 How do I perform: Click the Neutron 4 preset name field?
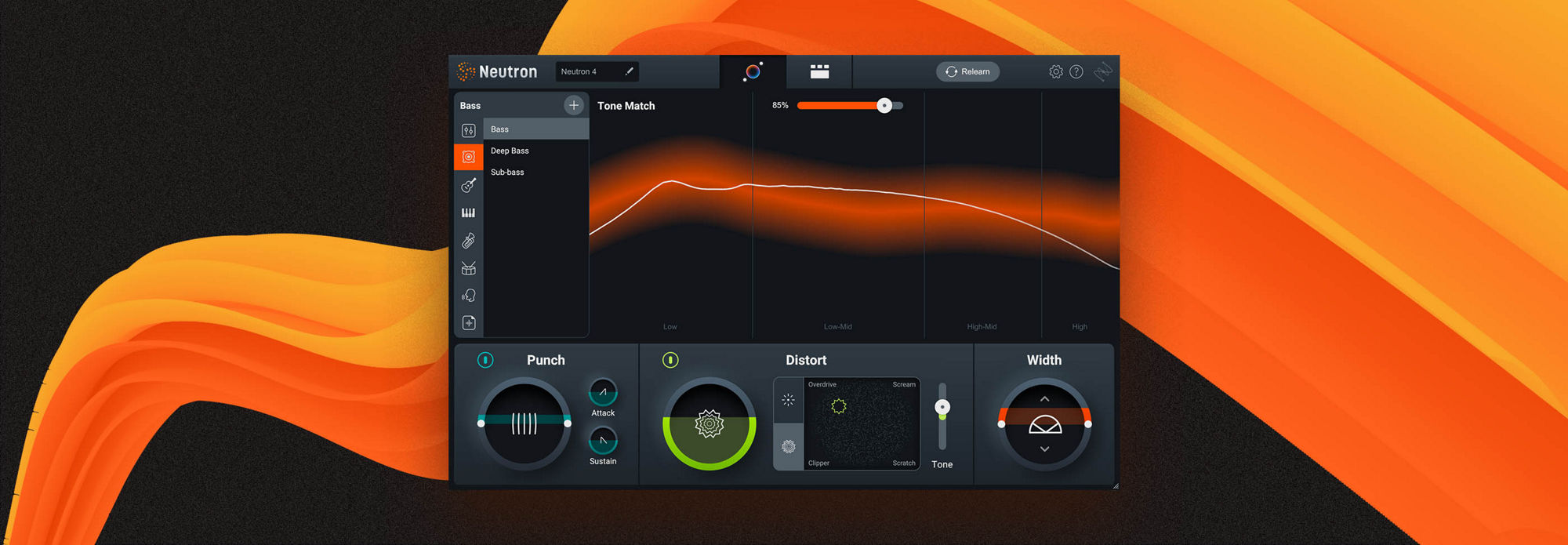[x=597, y=71]
